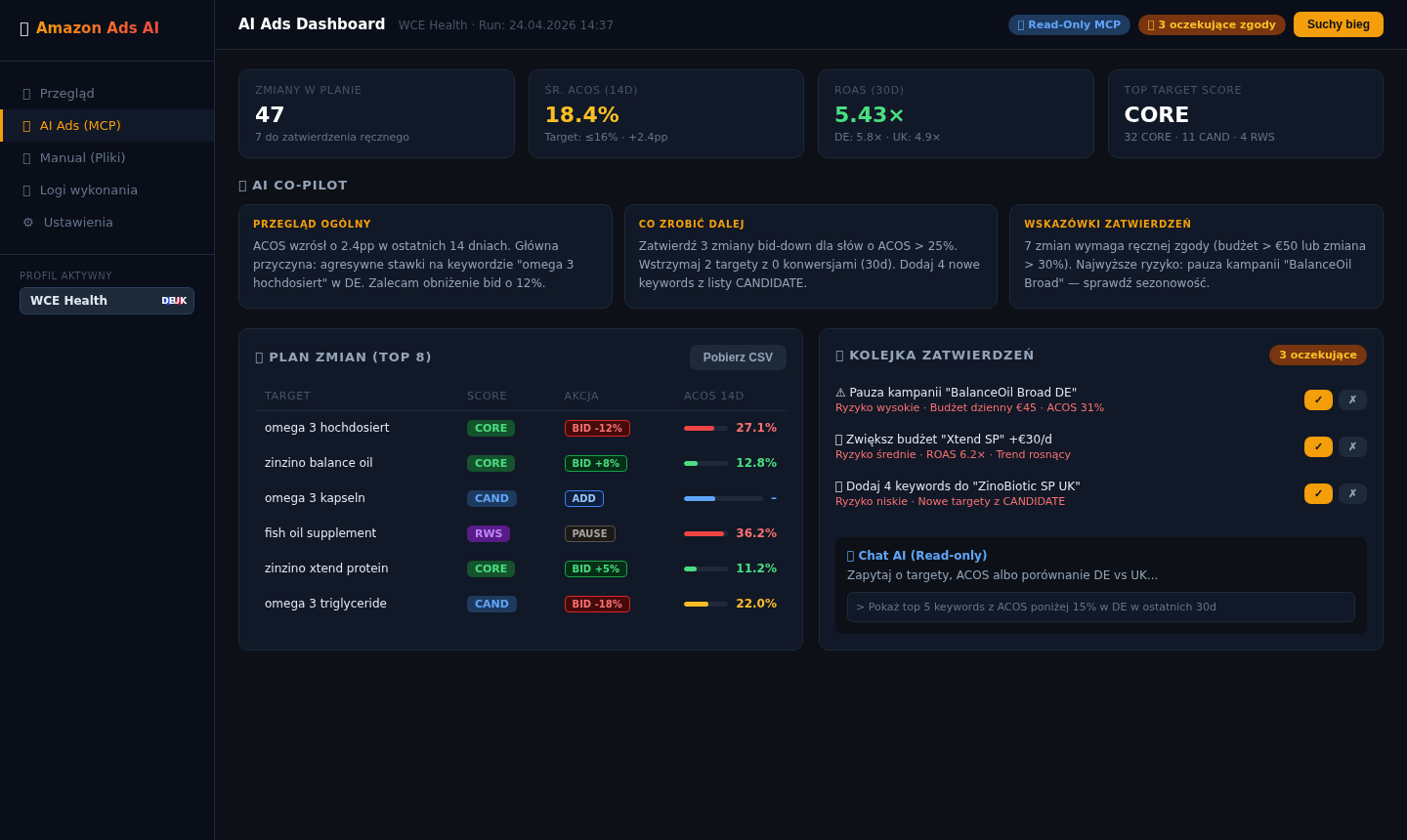Select the fish oil supplement target
The width and height of the screenshot is (1407, 840).
click(x=521, y=533)
